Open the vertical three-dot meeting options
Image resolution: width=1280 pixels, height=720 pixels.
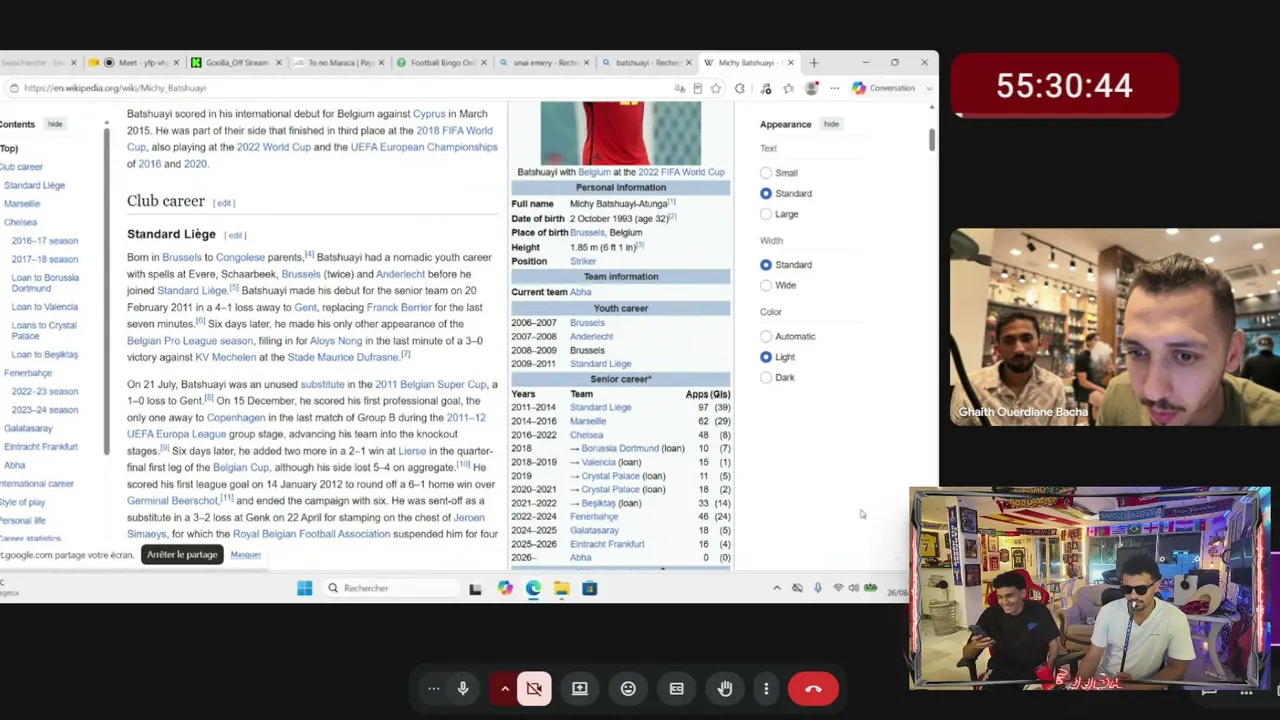pyautogui.click(x=766, y=689)
